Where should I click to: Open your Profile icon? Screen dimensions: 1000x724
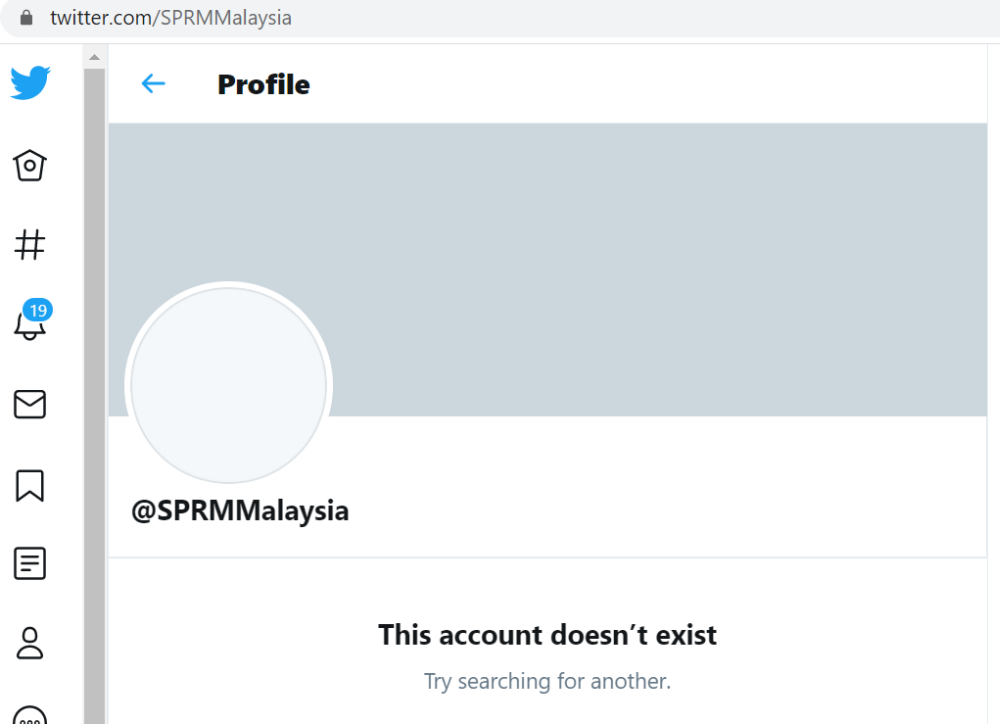coord(30,643)
